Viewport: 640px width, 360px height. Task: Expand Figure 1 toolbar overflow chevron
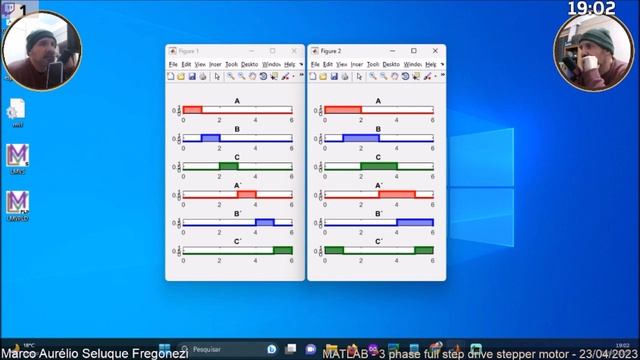(x=302, y=75)
